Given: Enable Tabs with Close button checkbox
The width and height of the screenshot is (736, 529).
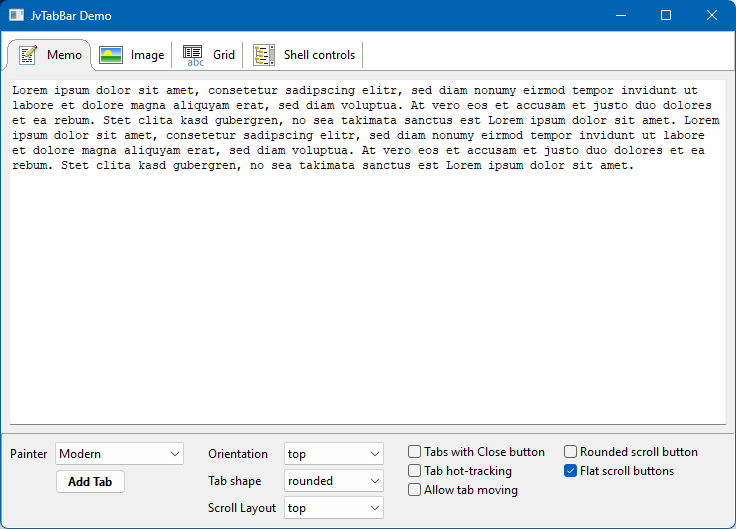Looking at the screenshot, I should click(414, 452).
